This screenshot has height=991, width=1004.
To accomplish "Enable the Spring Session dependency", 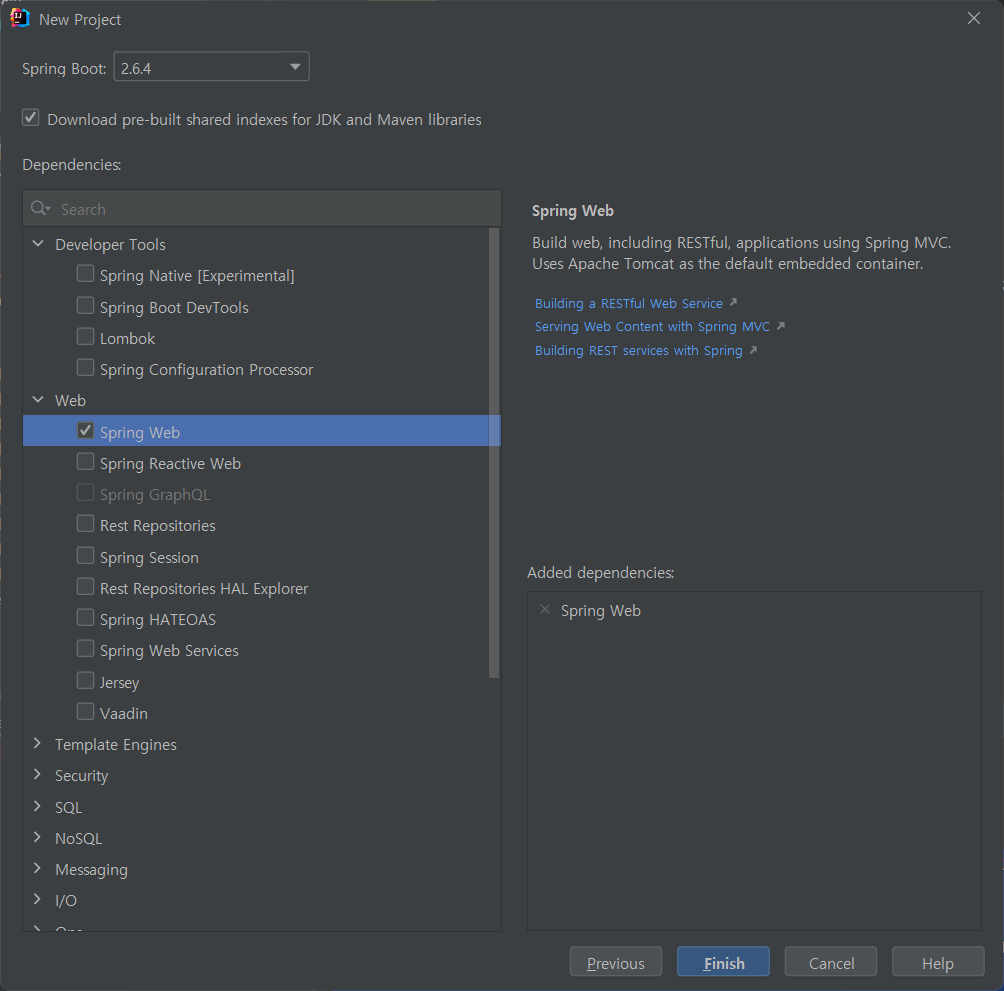I will pyautogui.click(x=85, y=555).
